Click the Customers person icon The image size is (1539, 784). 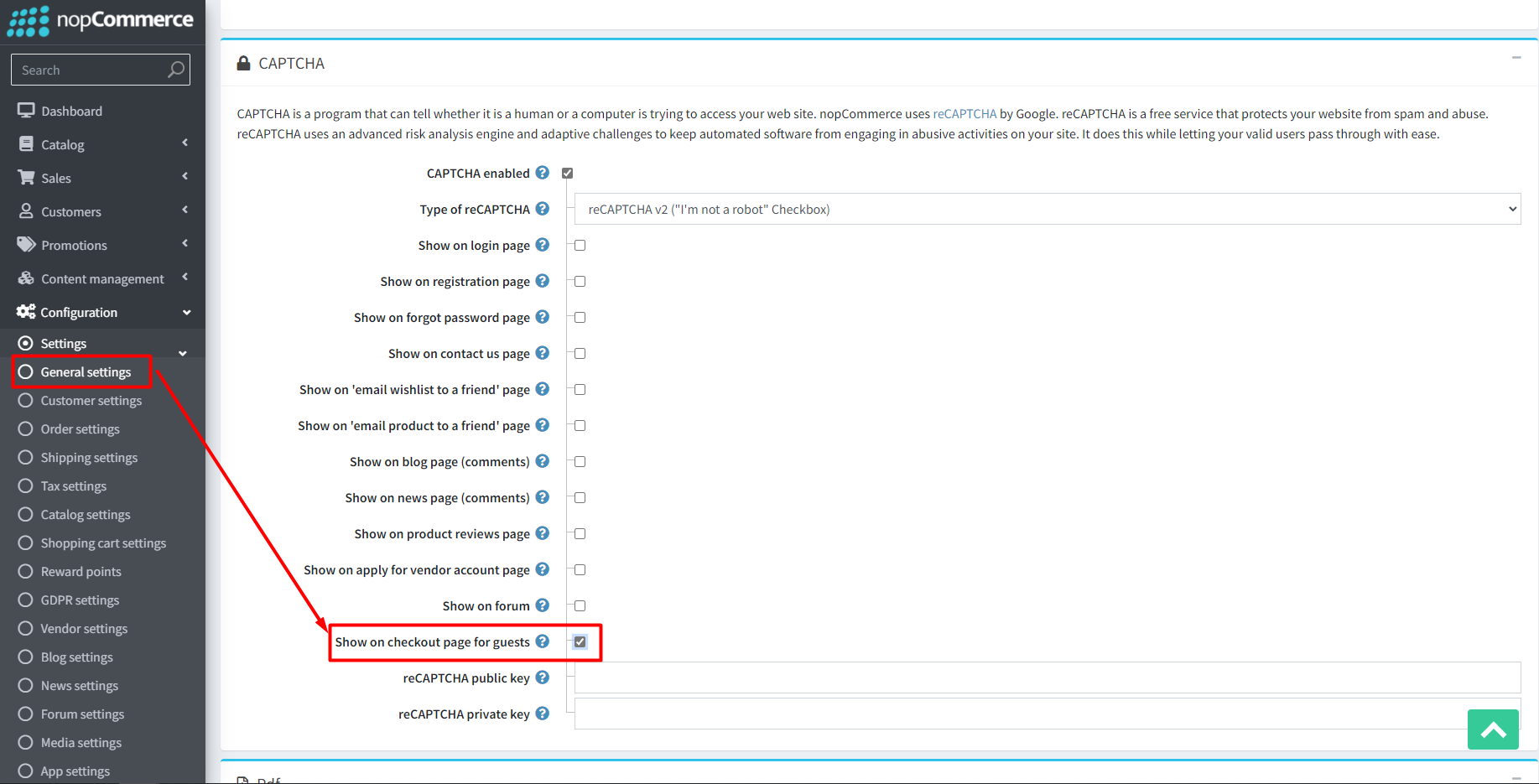[x=26, y=211]
